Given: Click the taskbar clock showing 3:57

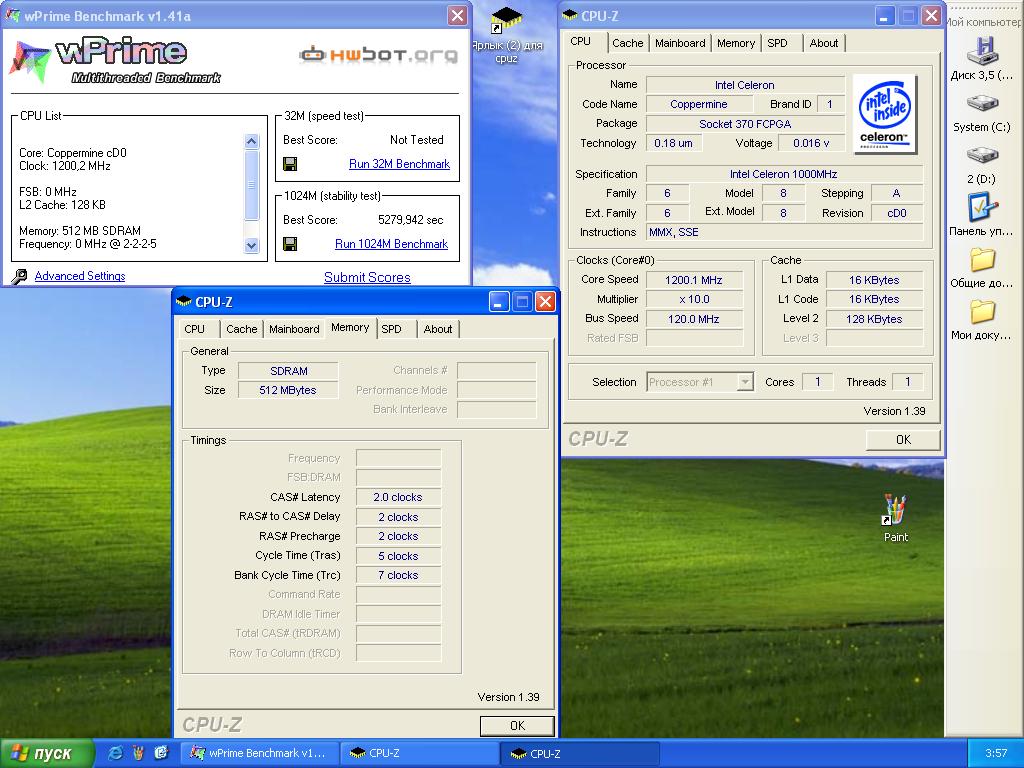Looking at the screenshot, I should (996, 754).
